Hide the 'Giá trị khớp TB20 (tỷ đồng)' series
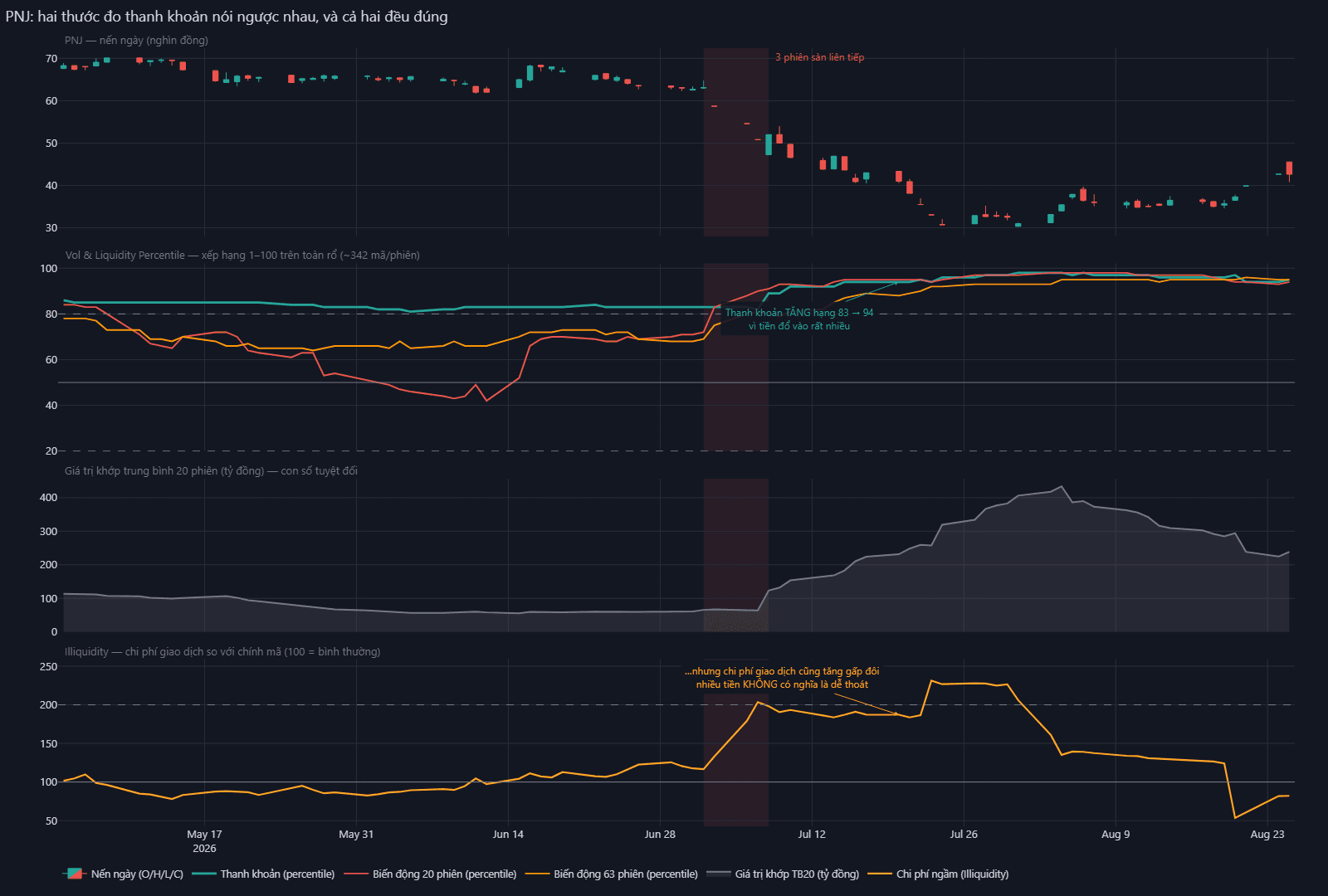The width and height of the screenshot is (1328, 896). tap(783, 874)
